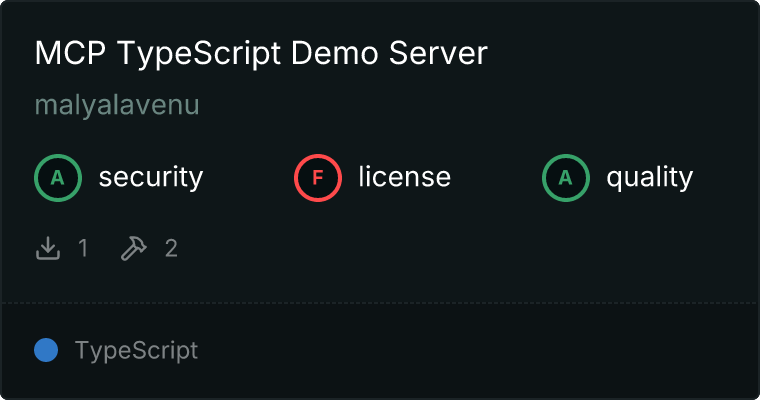The image size is (760, 400).
Task: Click the green A quality grade badge
Action: pyautogui.click(x=566, y=178)
